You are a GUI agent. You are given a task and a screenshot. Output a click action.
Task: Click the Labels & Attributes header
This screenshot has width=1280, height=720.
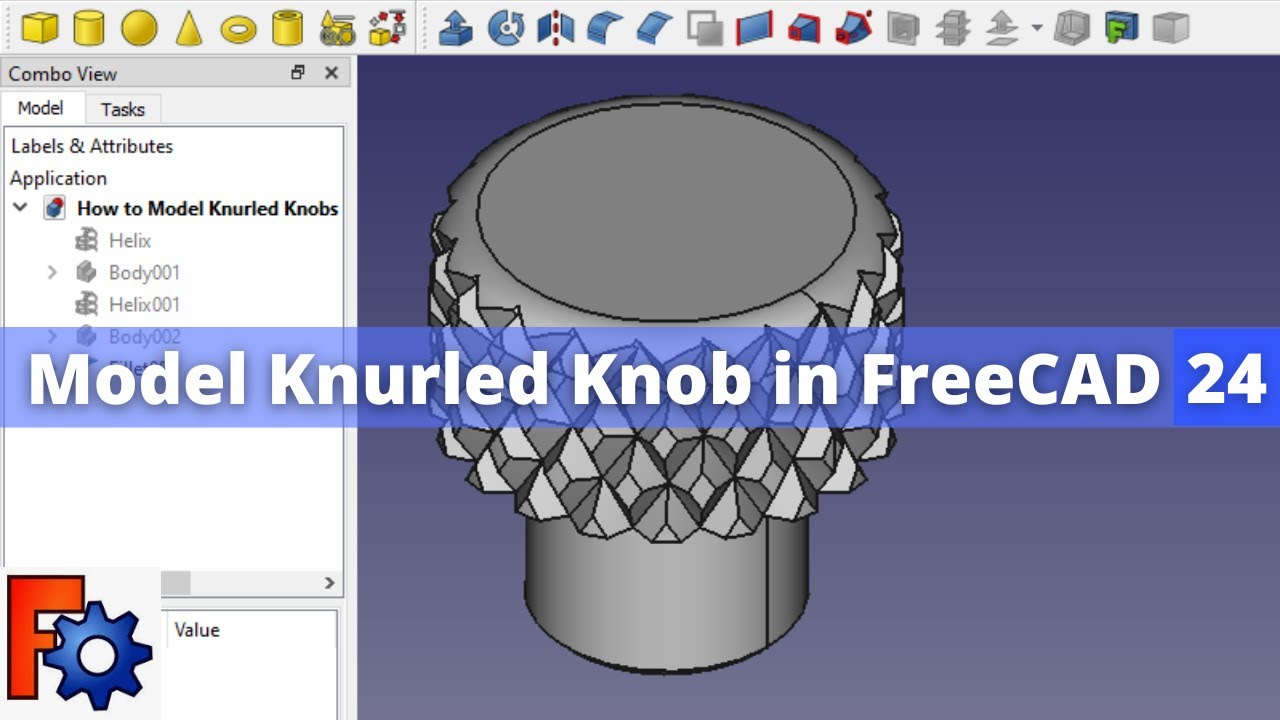[x=92, y=146]
